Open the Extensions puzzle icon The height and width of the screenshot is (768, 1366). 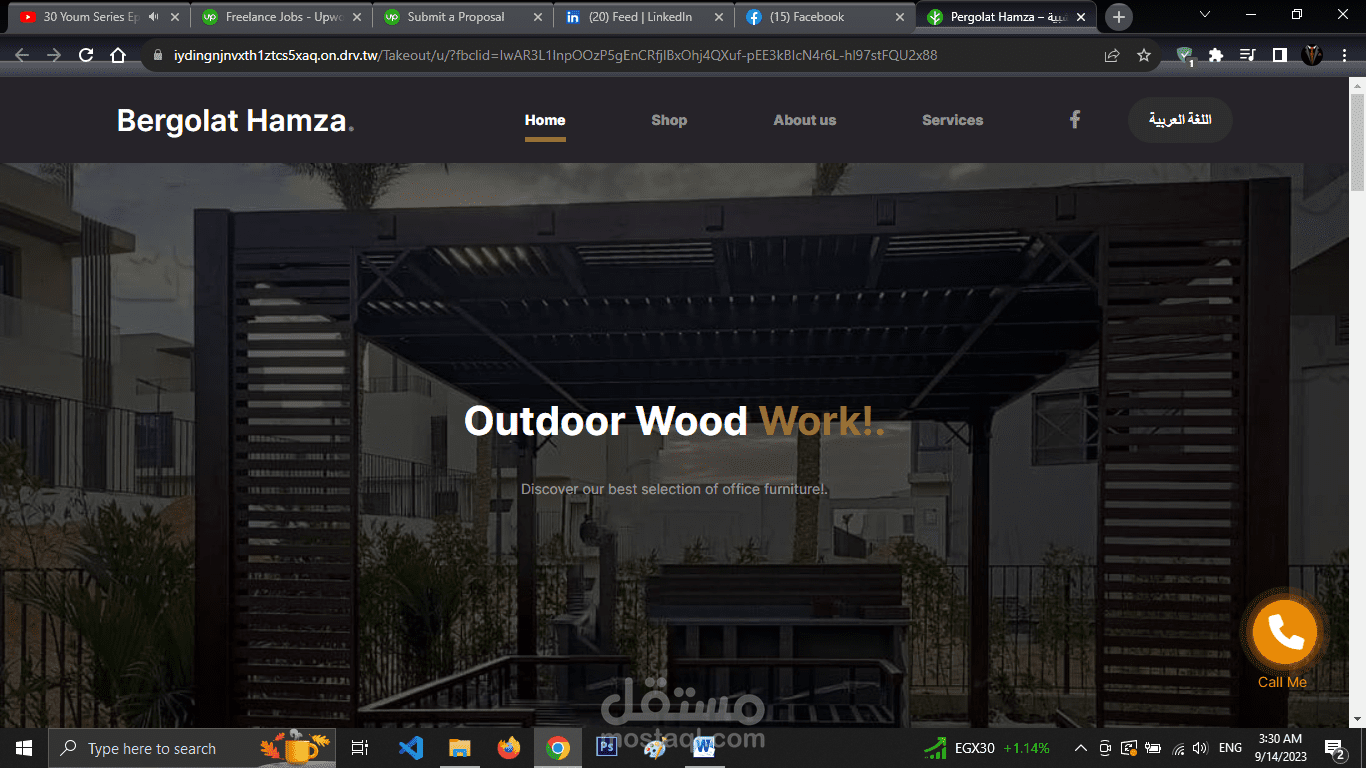(x=1216, y=56)
